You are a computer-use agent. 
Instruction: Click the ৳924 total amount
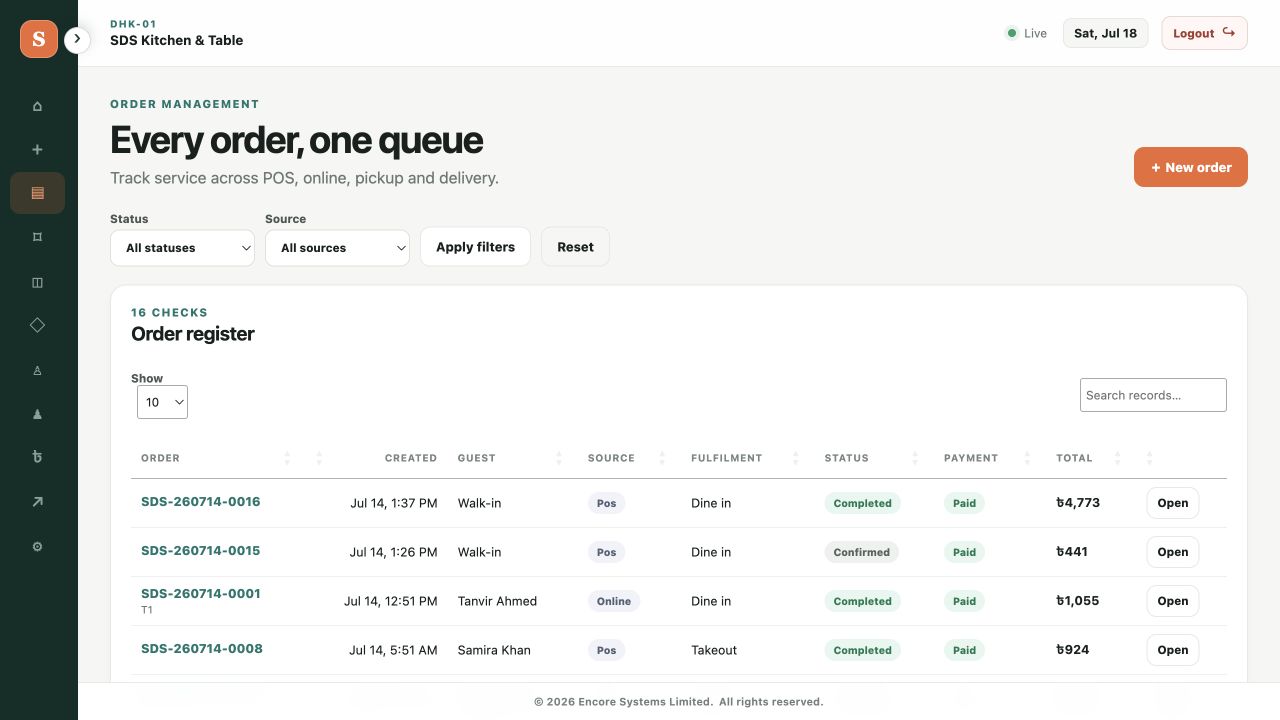click(x=1073, y=650)
